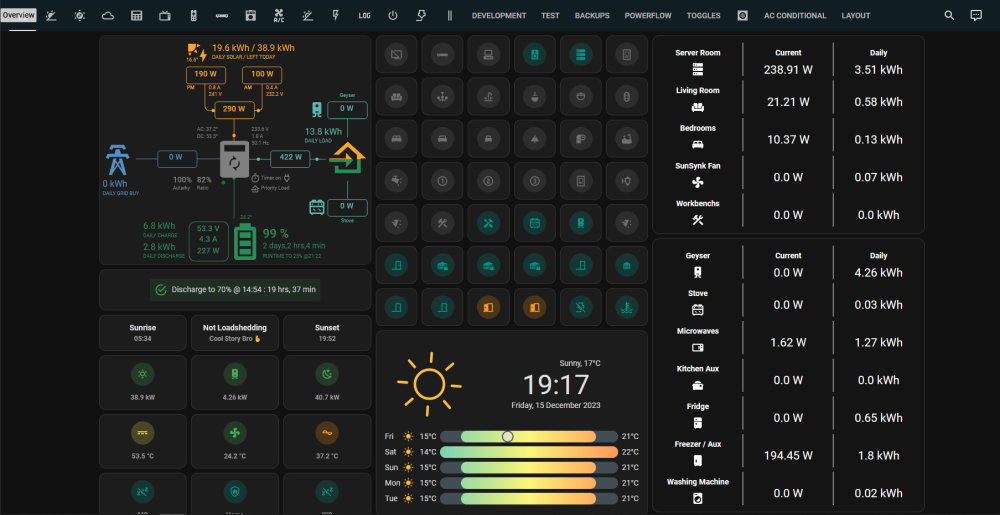Click the Tue forecast temperature bar

click(x=529, y=498)
